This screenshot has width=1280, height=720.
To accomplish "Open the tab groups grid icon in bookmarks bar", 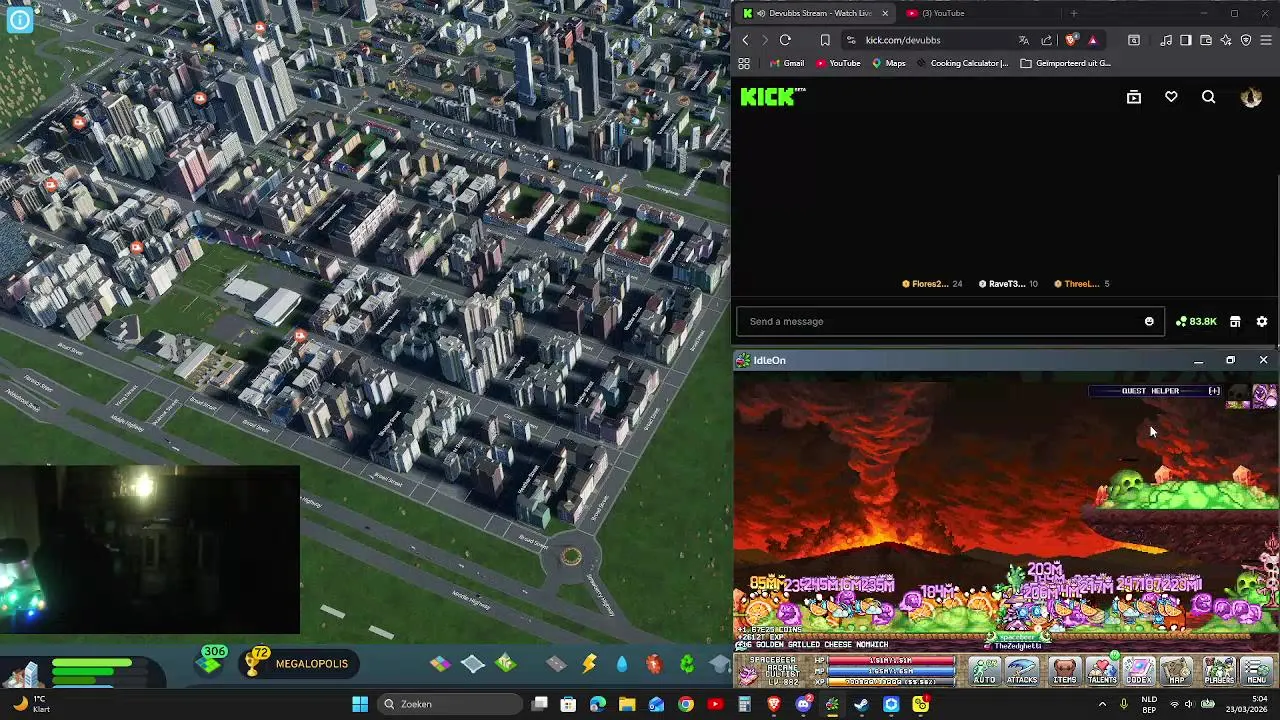I will tap(744, 63).
